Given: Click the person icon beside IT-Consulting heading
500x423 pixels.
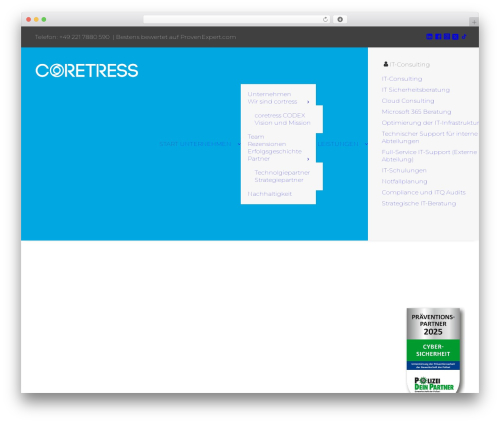Looking at the screenshot, I should point(386,64).
